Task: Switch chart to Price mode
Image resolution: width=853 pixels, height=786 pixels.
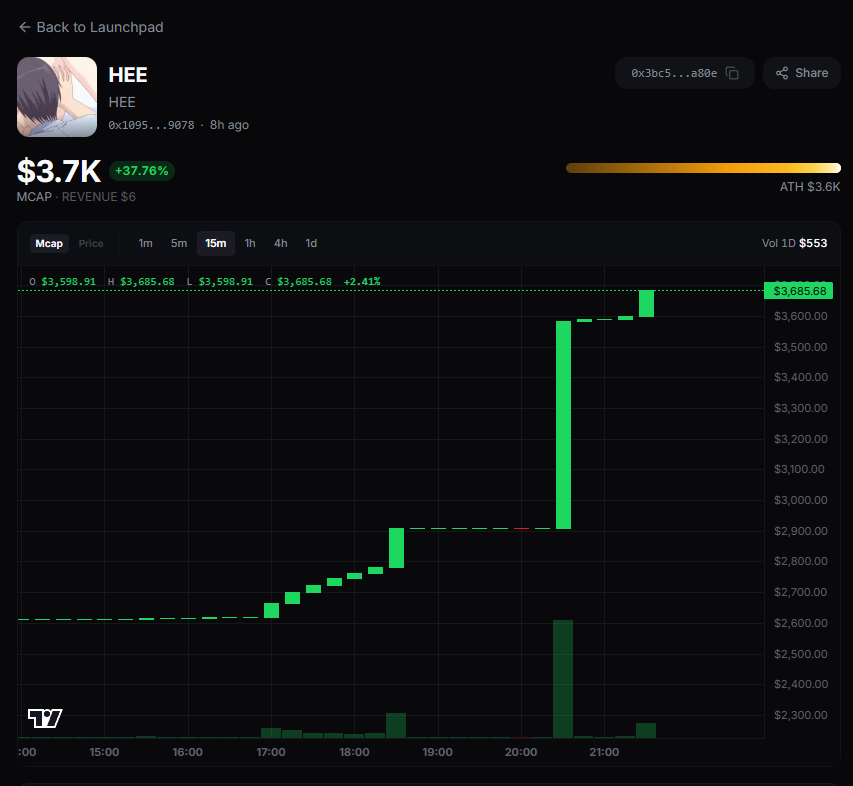Action: pyautogui.click(x=91, y=243)
